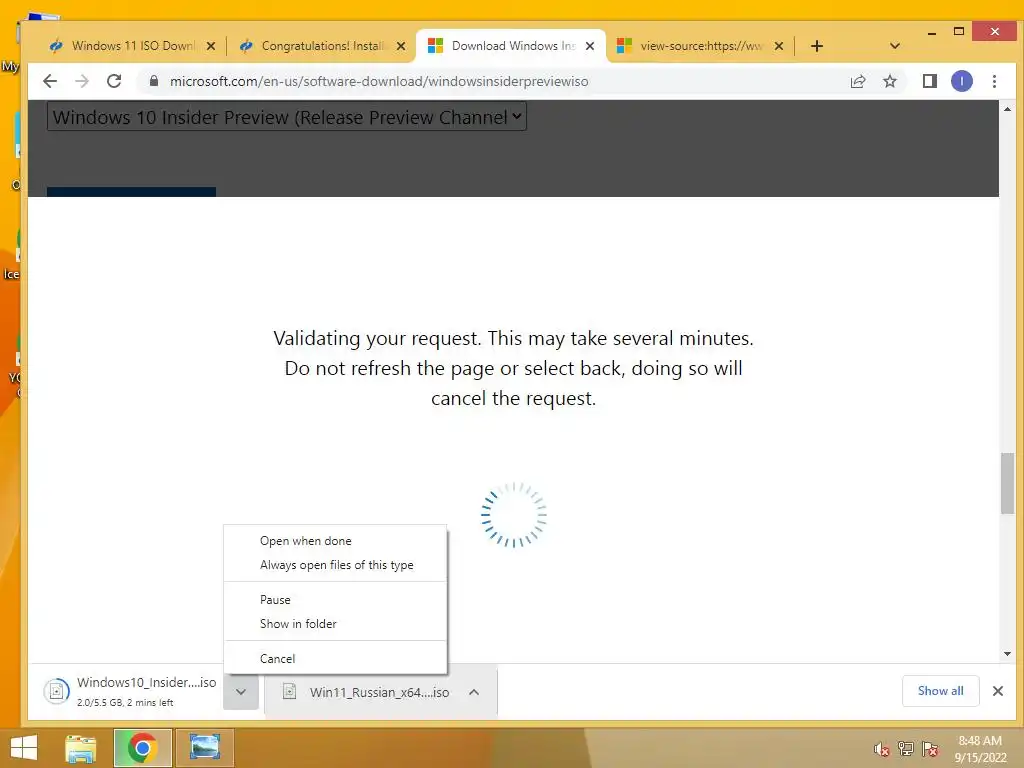Image resolution: width=1024 pixels, height=768 pixels.
Task: Click the padlock site info icon
Action: coord(153,81)
